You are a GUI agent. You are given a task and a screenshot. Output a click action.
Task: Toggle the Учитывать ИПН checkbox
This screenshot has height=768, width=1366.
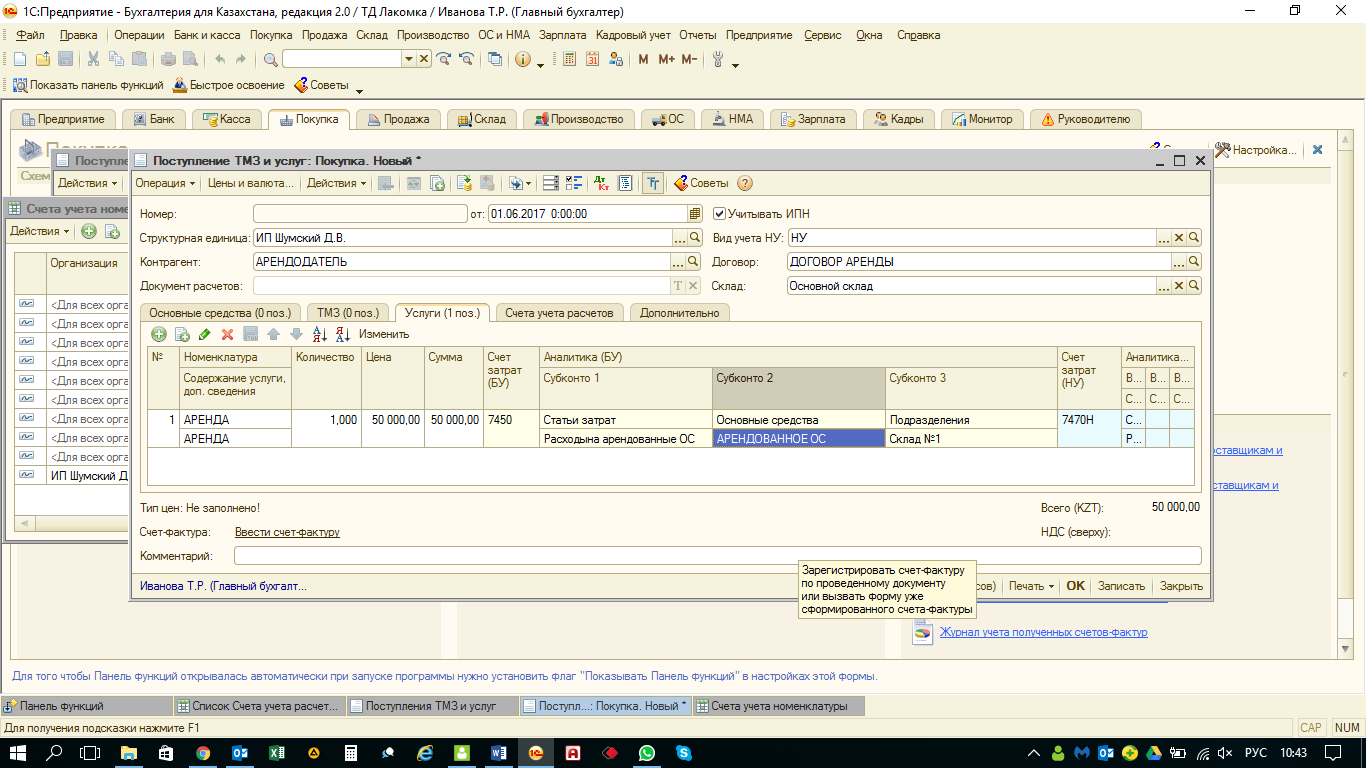pos(719,213)
